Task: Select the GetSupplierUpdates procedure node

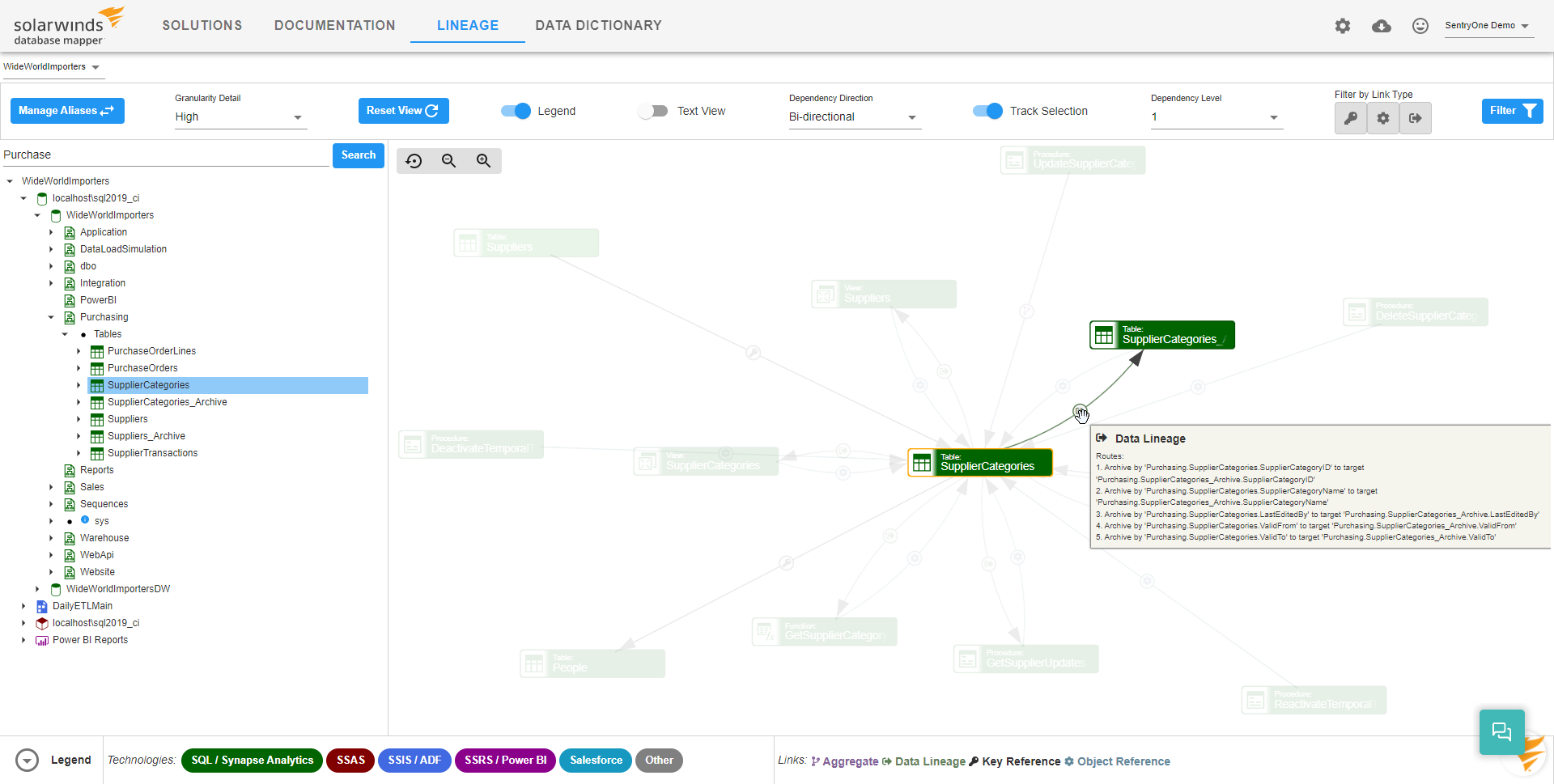Action: (1026, 659)
